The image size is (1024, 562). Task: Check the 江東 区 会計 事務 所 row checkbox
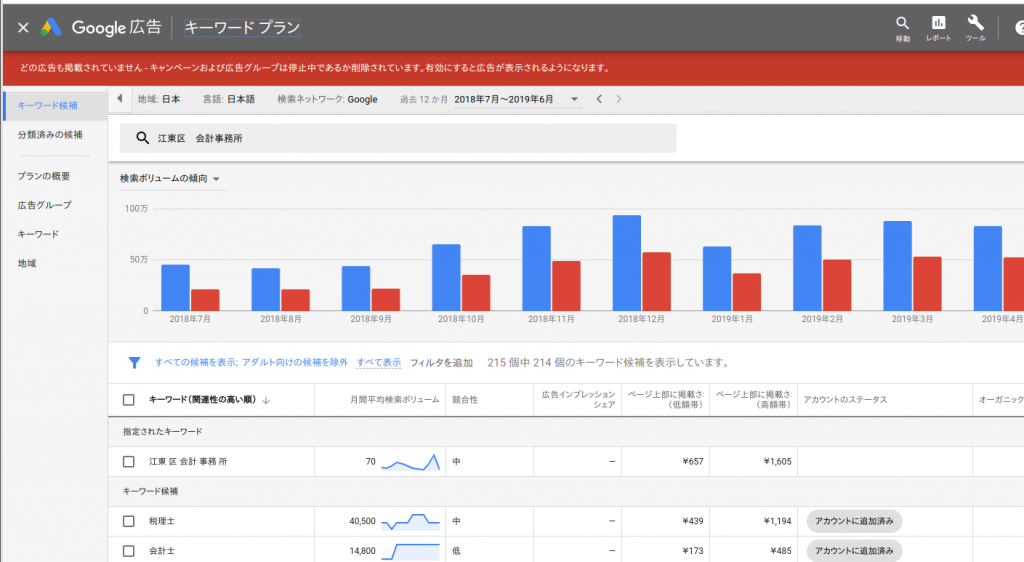click(129, 461)
